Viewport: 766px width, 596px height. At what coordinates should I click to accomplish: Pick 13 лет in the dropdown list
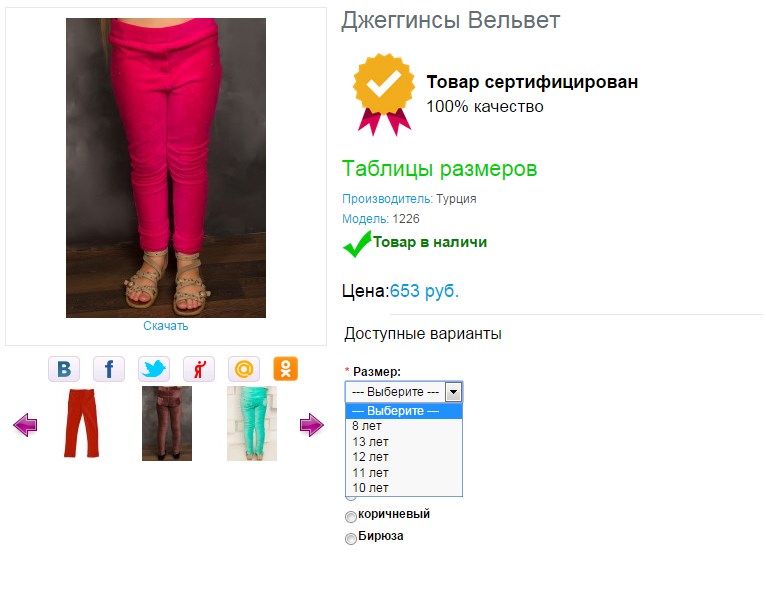[x=404, y=442]
